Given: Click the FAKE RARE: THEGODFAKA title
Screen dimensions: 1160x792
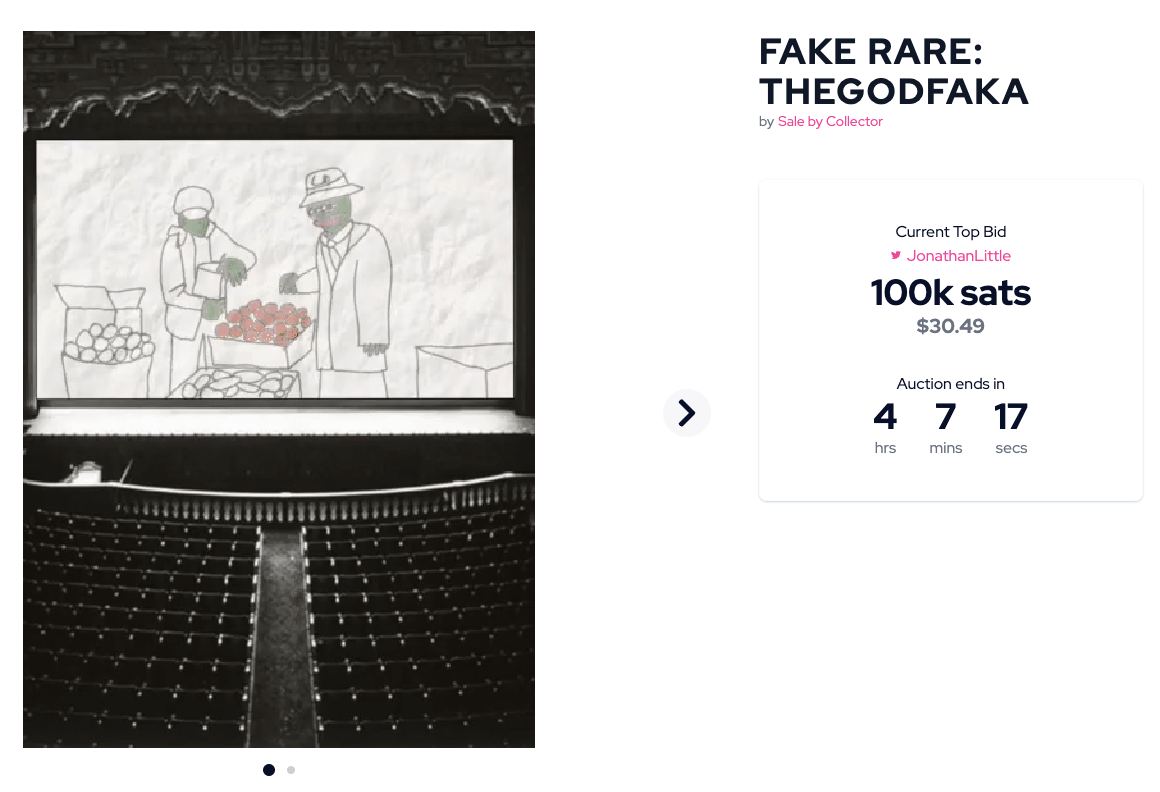Looking at the screenshot, I should [x=893, y=72].
